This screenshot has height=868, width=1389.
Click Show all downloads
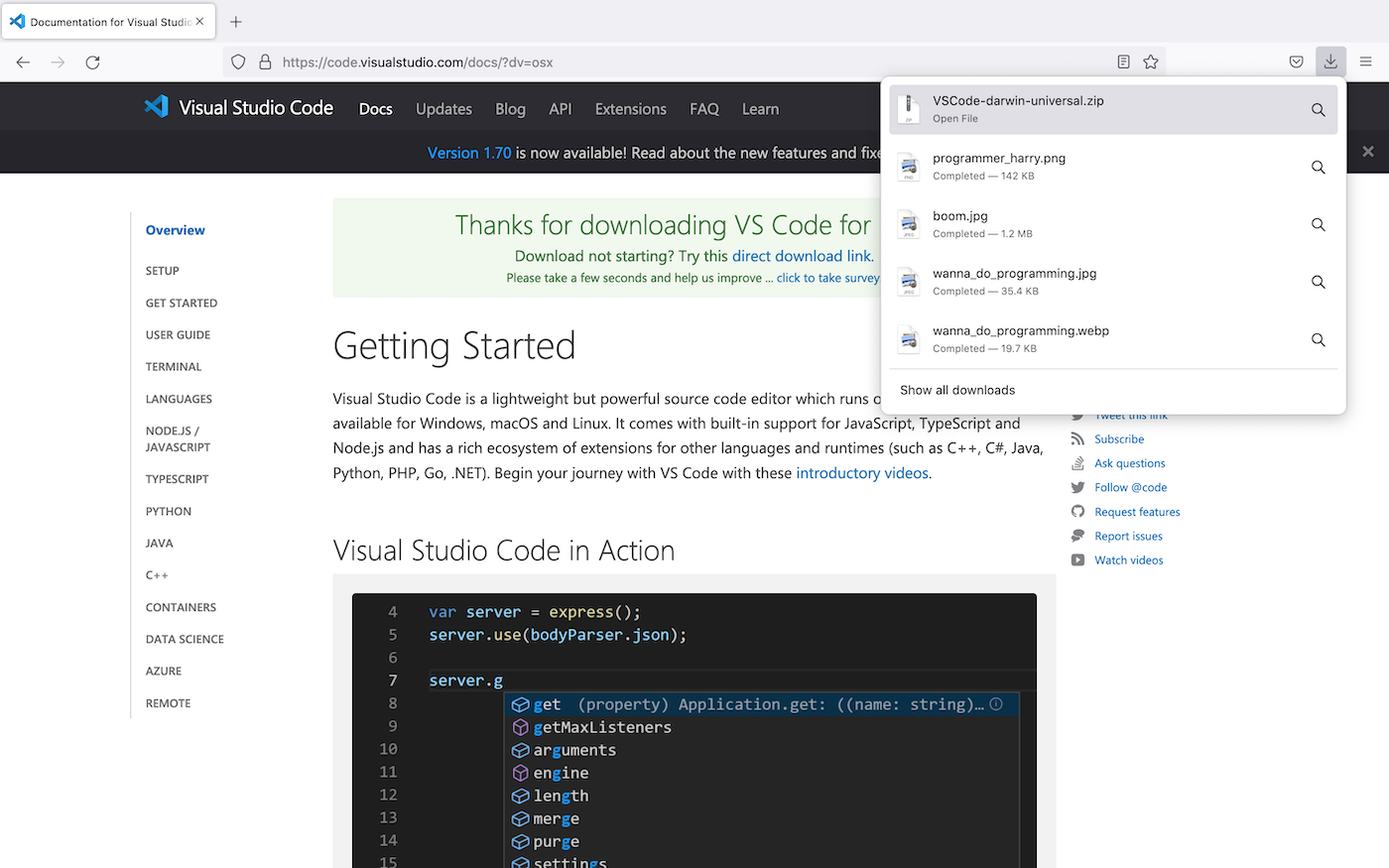tap(957, 390)
